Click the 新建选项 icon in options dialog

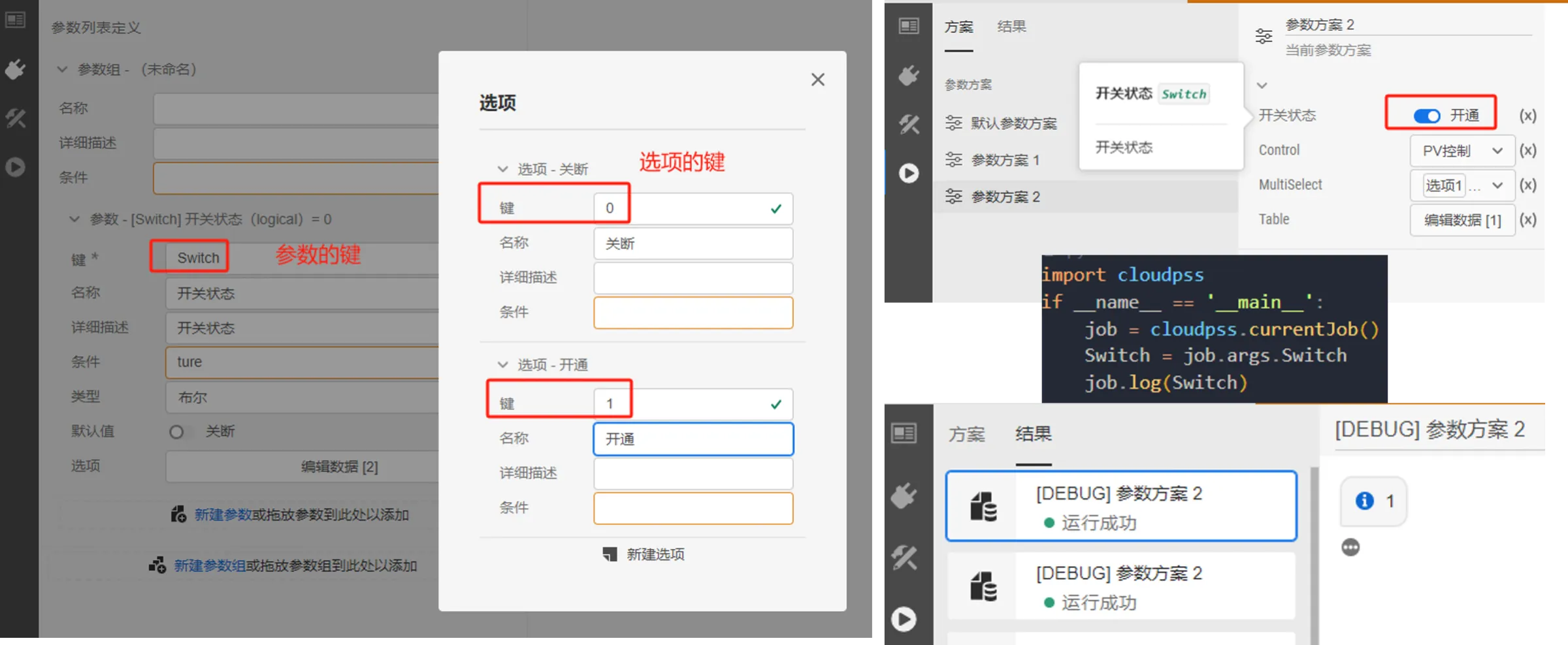[610, 554]
